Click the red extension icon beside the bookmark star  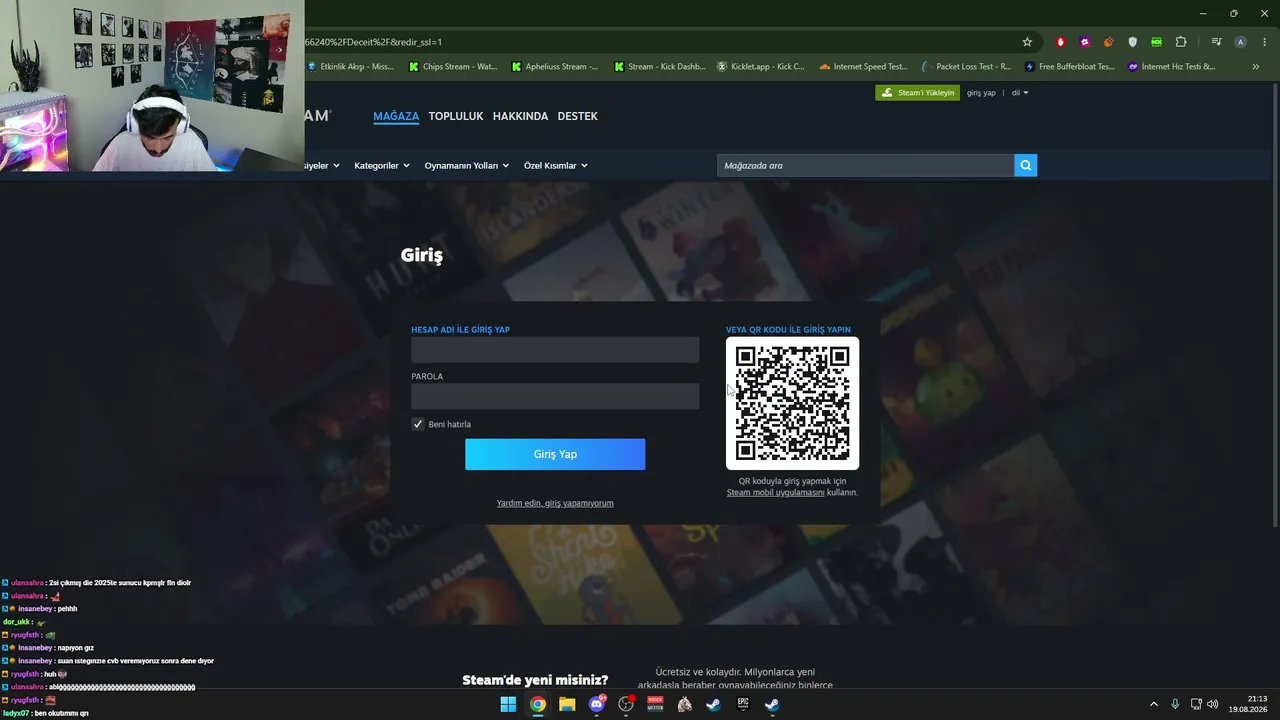pos(1060,42)
